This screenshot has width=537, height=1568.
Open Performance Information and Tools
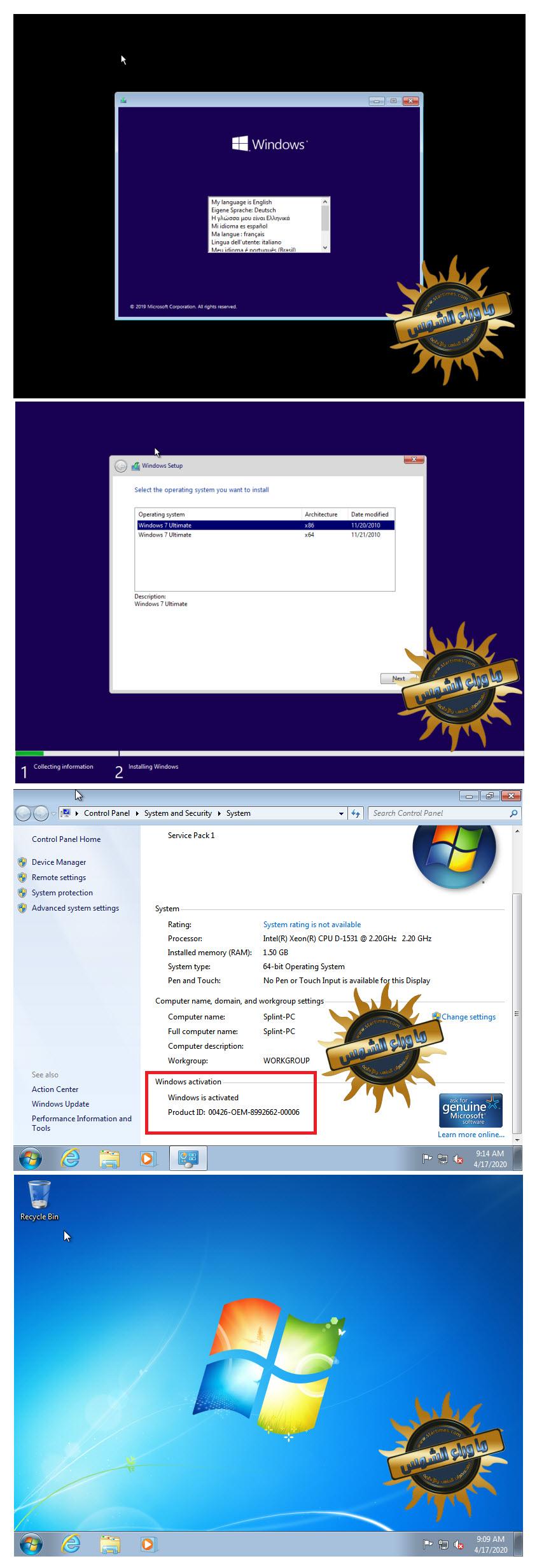coord(81,1123)
